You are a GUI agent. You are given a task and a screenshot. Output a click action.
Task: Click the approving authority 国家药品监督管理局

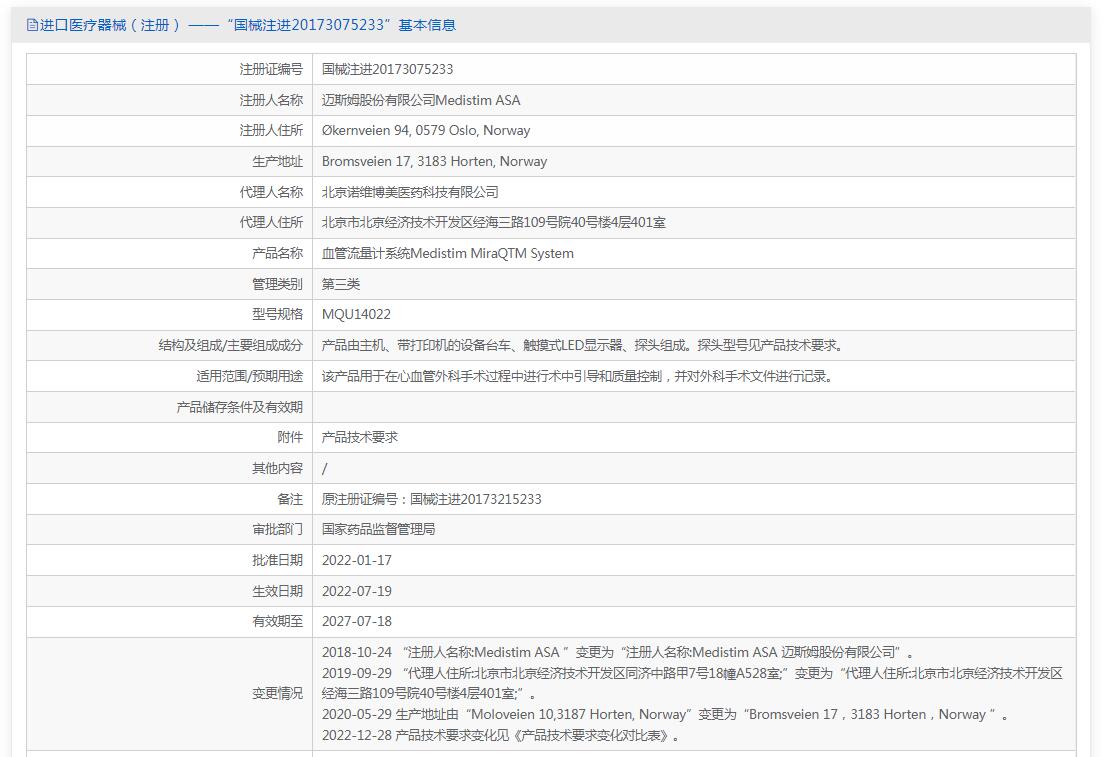(x=378, y=530)
